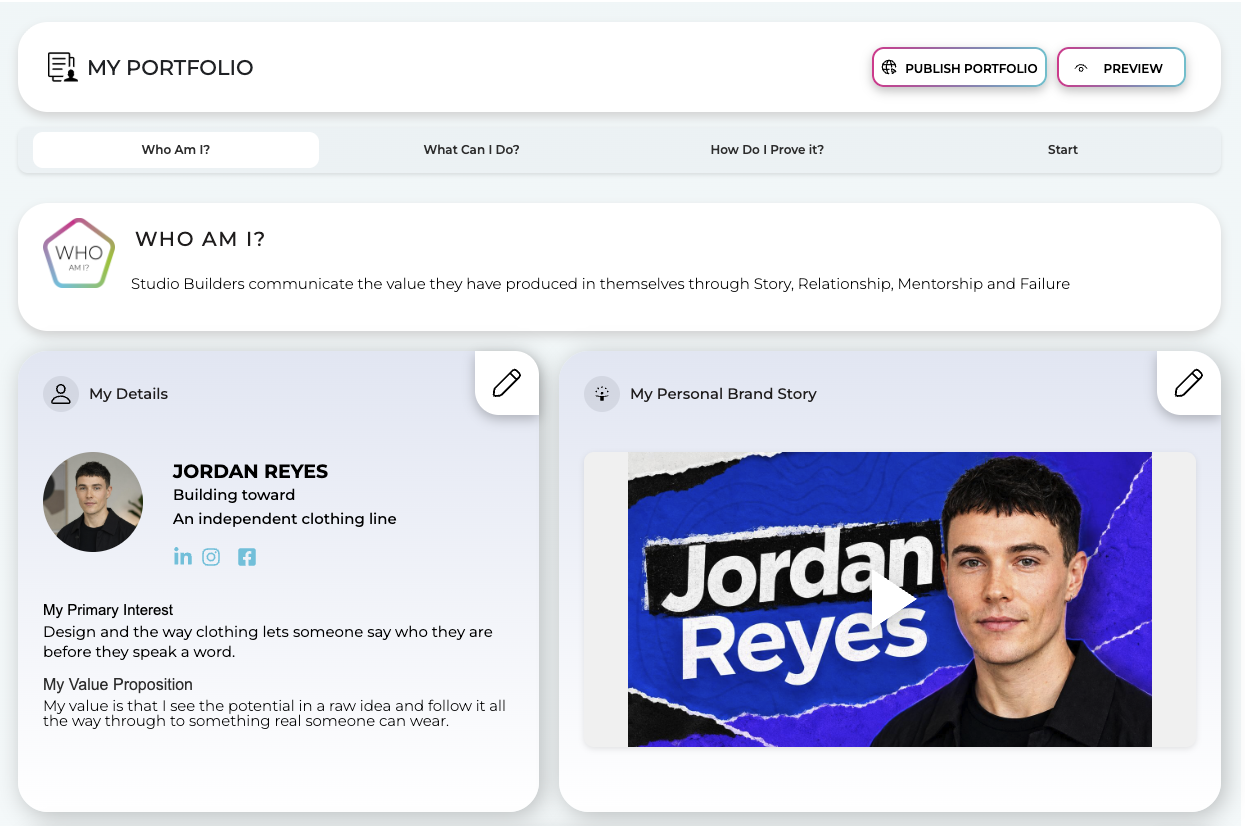Click the My Portfolio document icon
The width and height of the screenshot is (1245, 826).
[x=63, y=67]
